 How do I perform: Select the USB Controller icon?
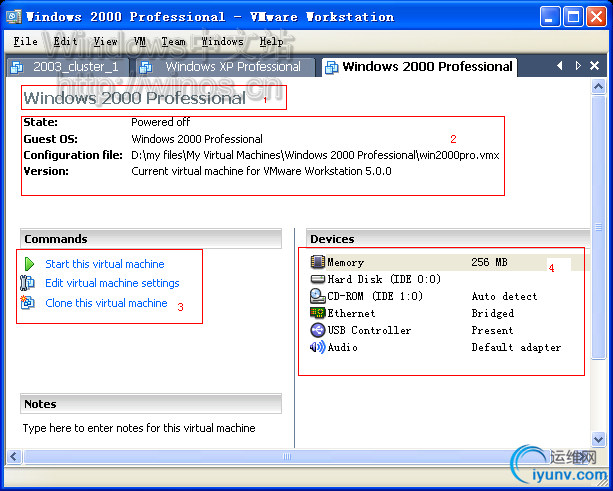click(x=317, y=330)
